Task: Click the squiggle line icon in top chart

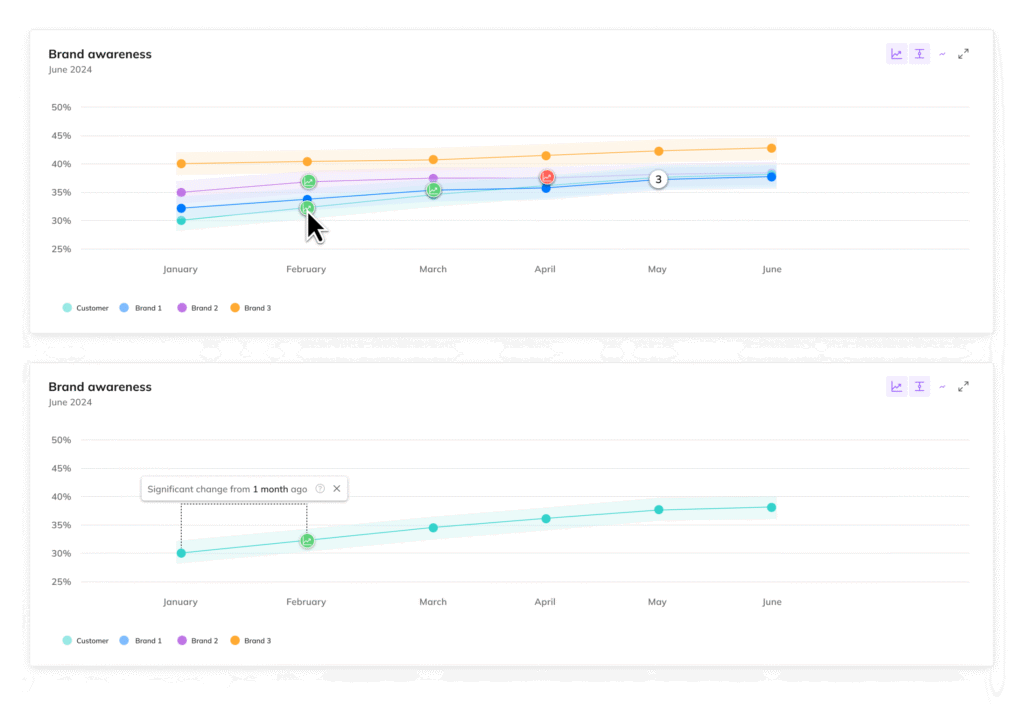Action: (x=942, y=54)
